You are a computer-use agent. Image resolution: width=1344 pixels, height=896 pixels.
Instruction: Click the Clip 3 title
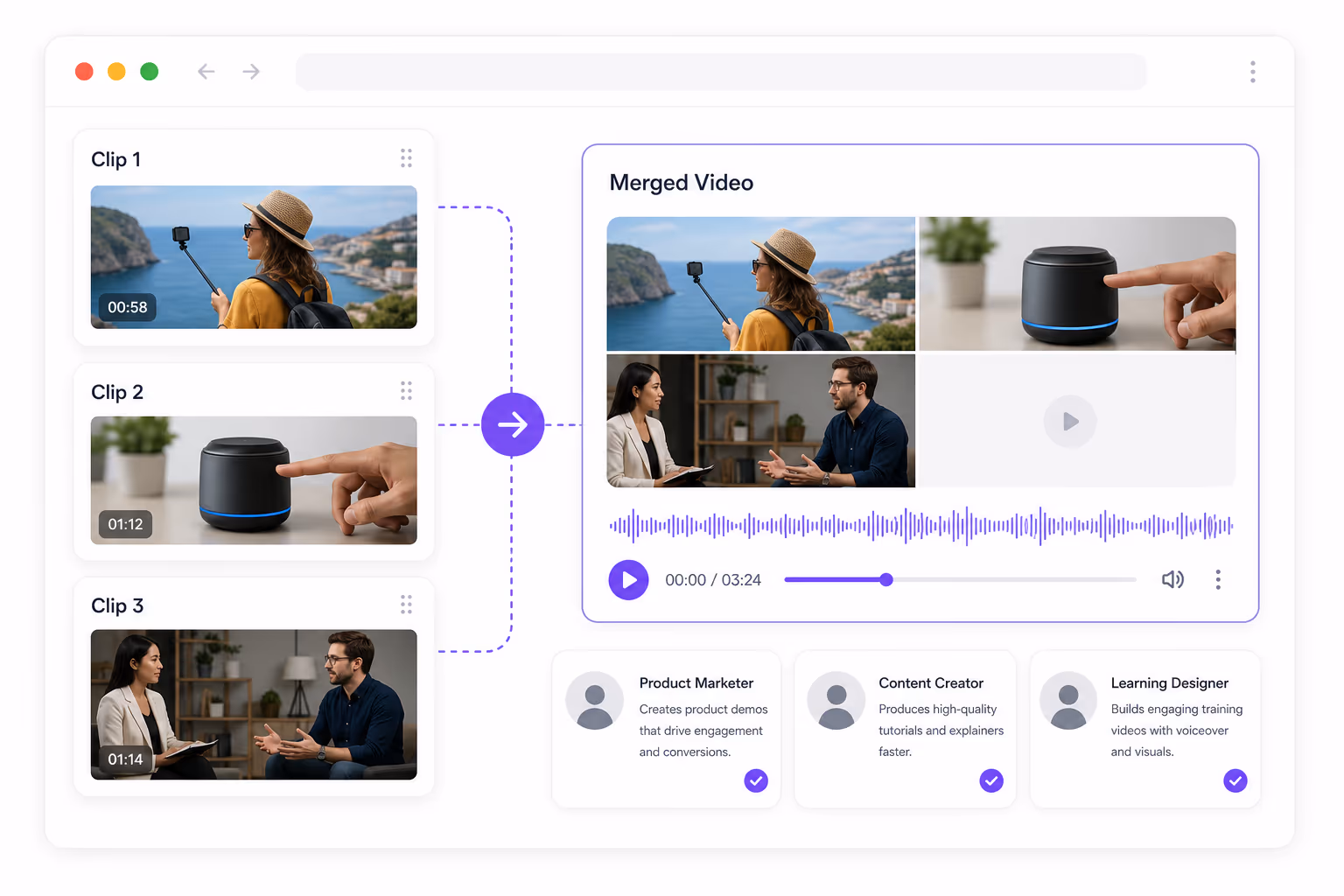click(117, 605)
